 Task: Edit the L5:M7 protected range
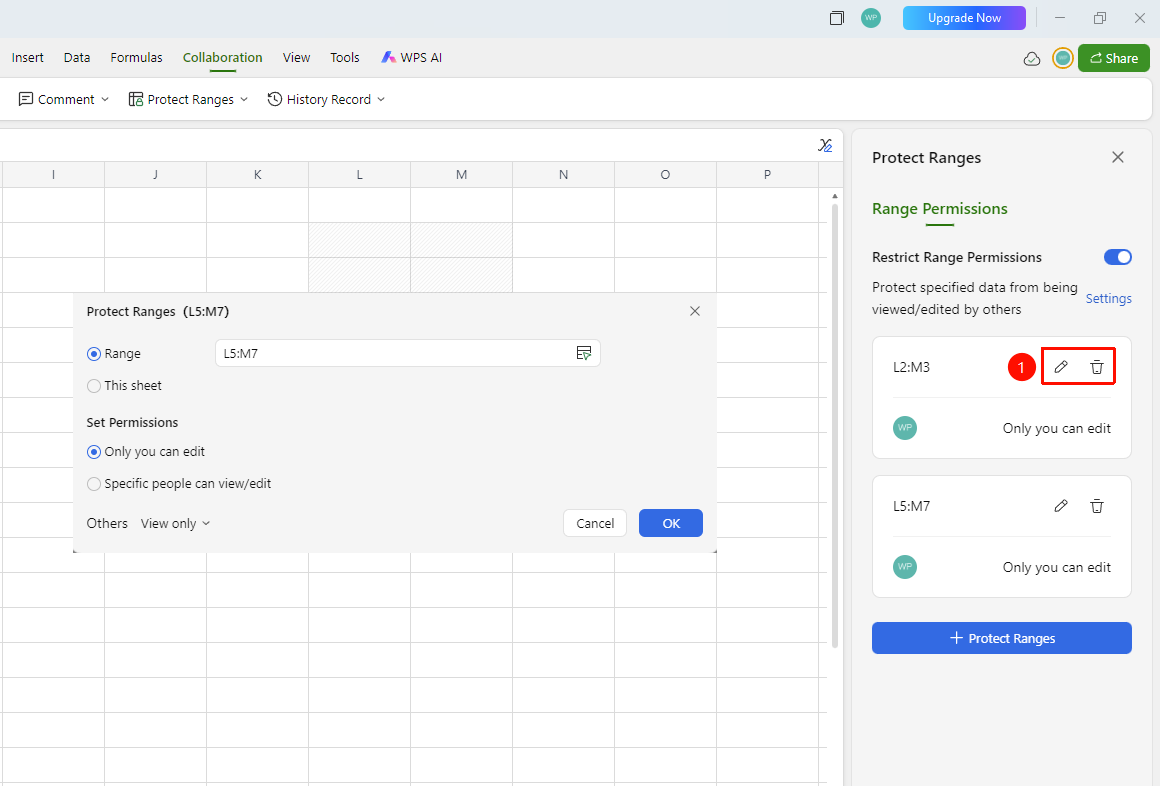[1061, 506]
